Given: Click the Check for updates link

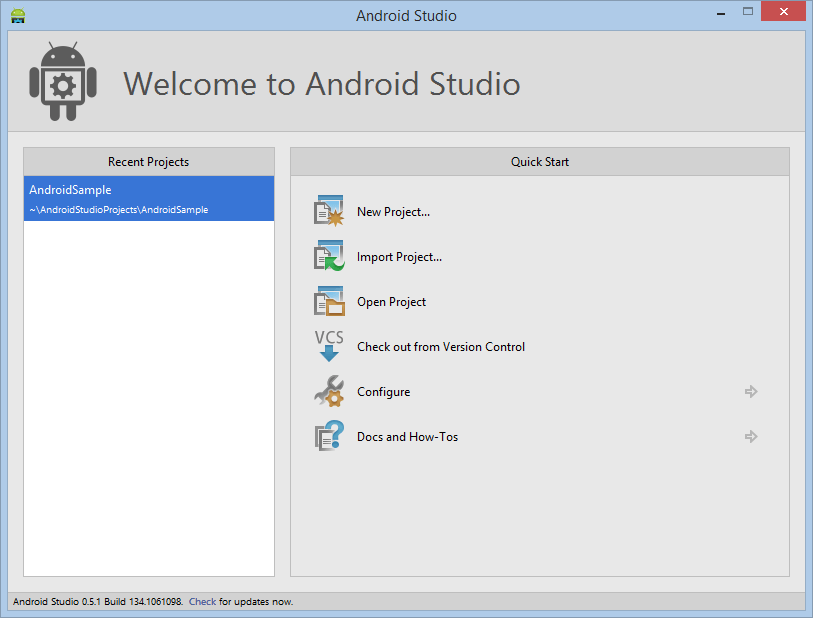Looking at the screenshot, I should 202,602.
